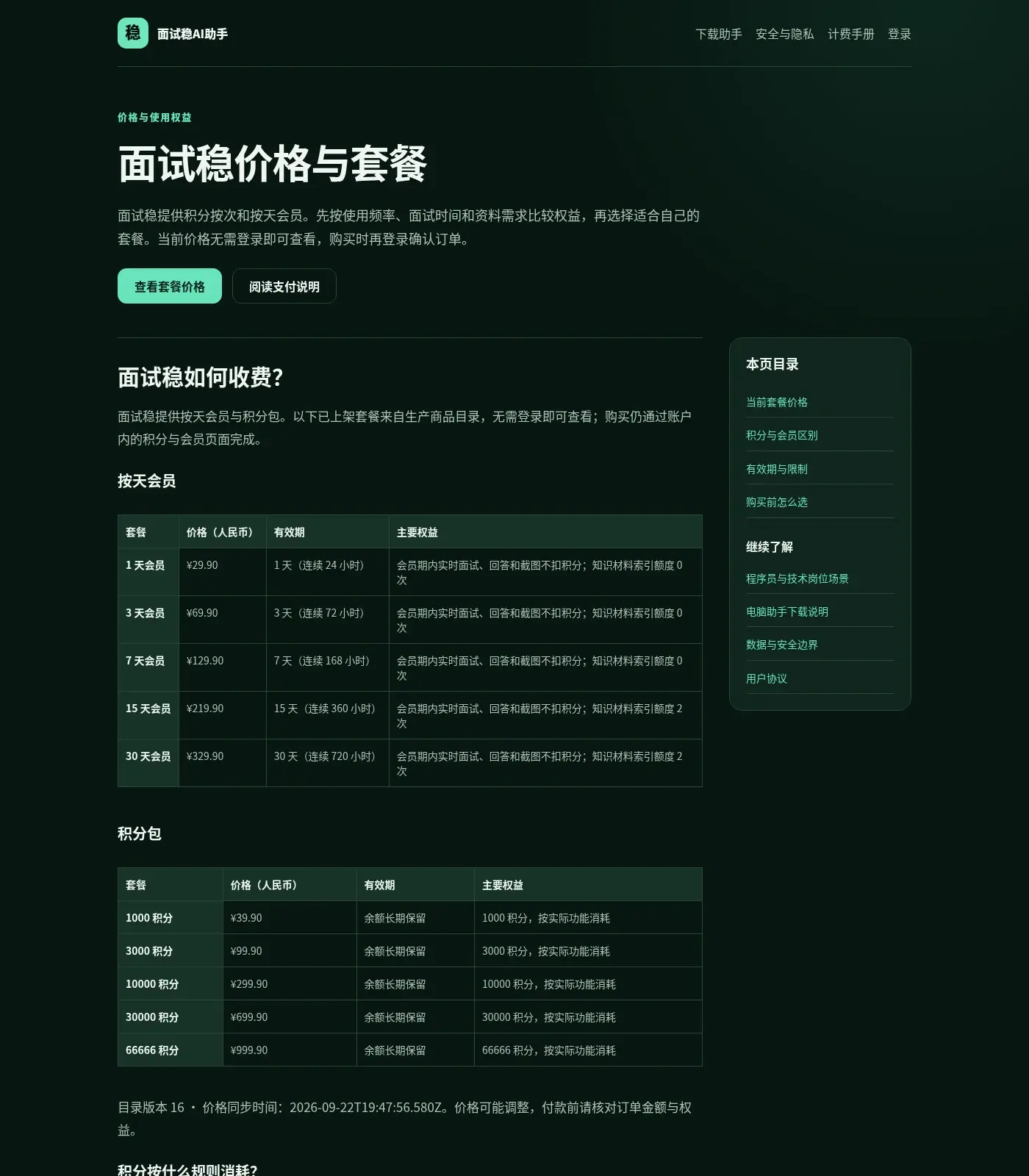Click the 面试稳AI助手 brand name
This screenshot has height=1176, width=1029.
pos(193,34)
